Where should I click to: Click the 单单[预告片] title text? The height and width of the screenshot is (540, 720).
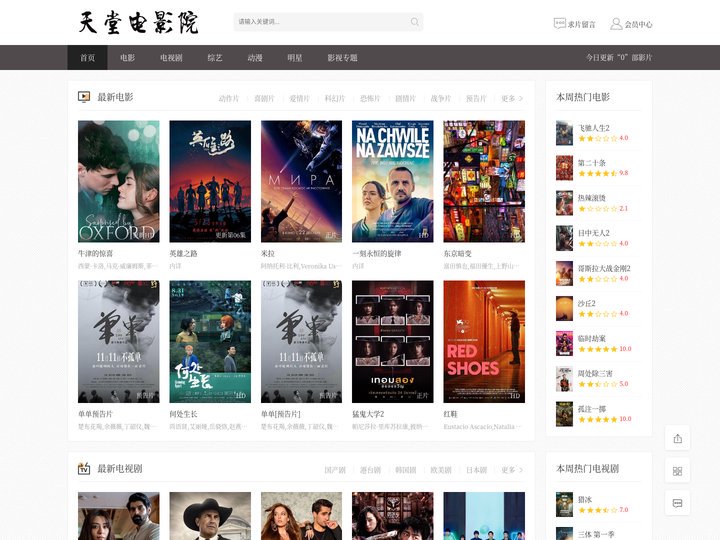(x=281, y=414)
